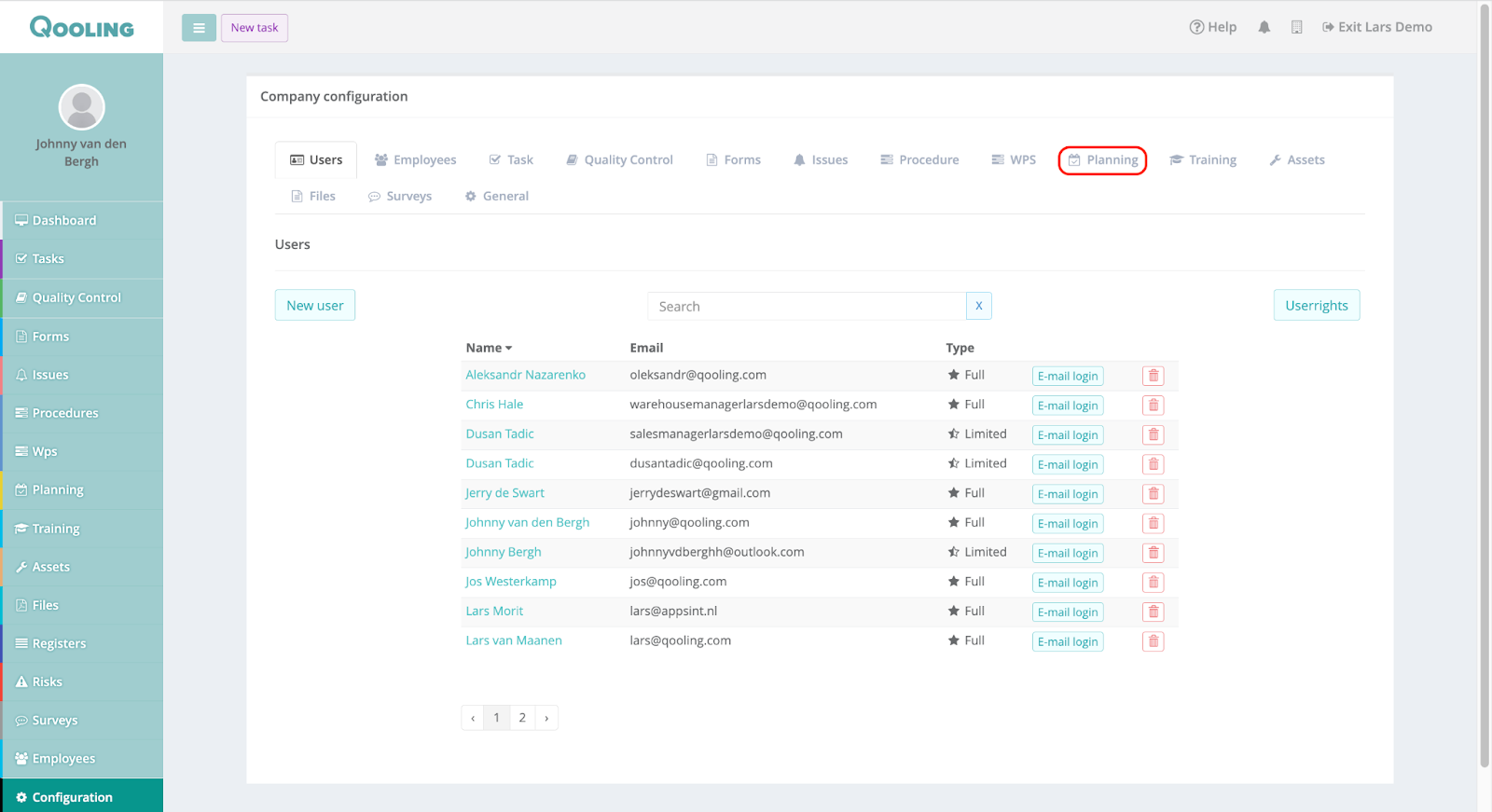Go to previous page arrow in pagination
The height and width of the screenshot is (812, 1492).
tap(473, 718)
